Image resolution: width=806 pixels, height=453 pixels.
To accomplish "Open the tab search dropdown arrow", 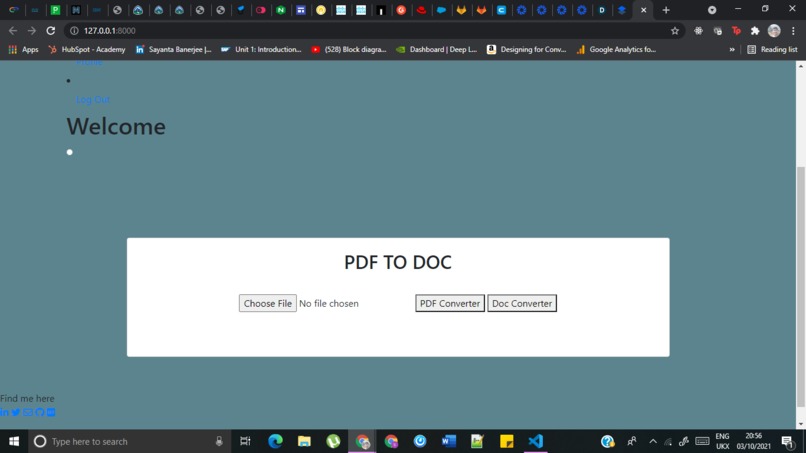I will (x=712, y=10).
